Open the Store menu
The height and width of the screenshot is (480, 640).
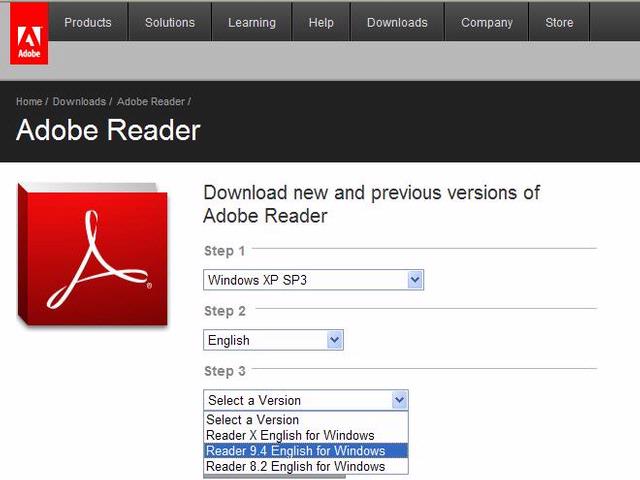coord(559,22)
